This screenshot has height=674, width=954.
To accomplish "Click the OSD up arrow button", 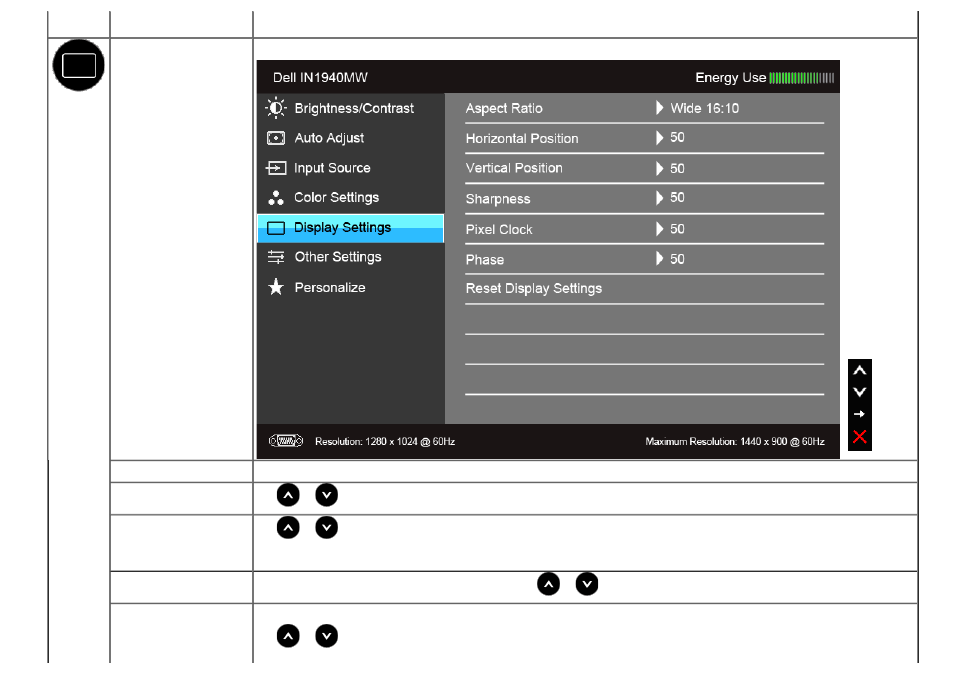I will pyautogui.click(x=860, y=370).
